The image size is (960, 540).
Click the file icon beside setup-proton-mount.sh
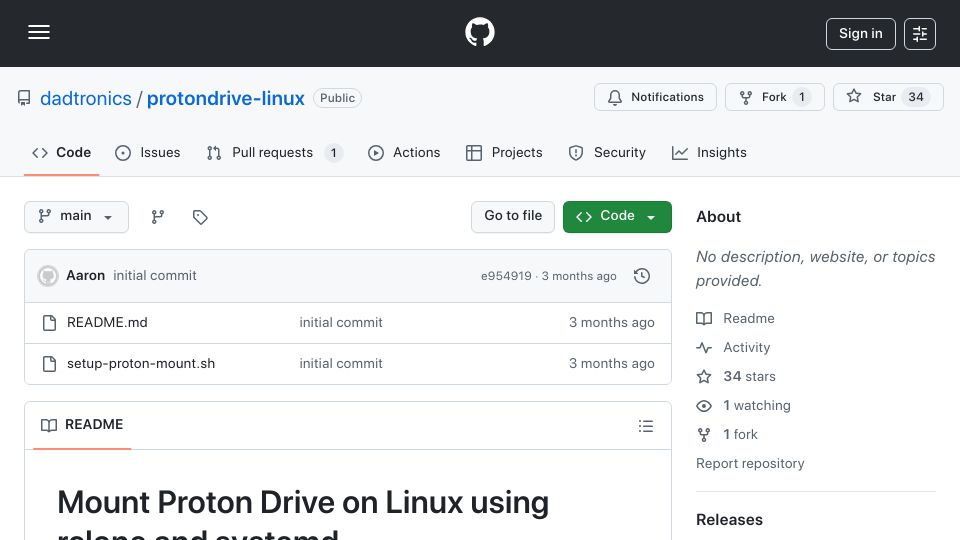50,364
